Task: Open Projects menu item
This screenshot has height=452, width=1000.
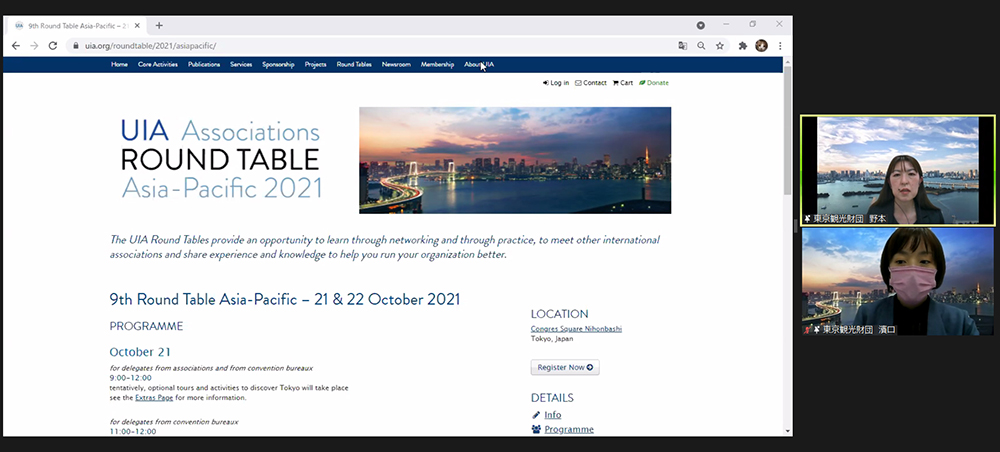Action: tap(316, 64)
